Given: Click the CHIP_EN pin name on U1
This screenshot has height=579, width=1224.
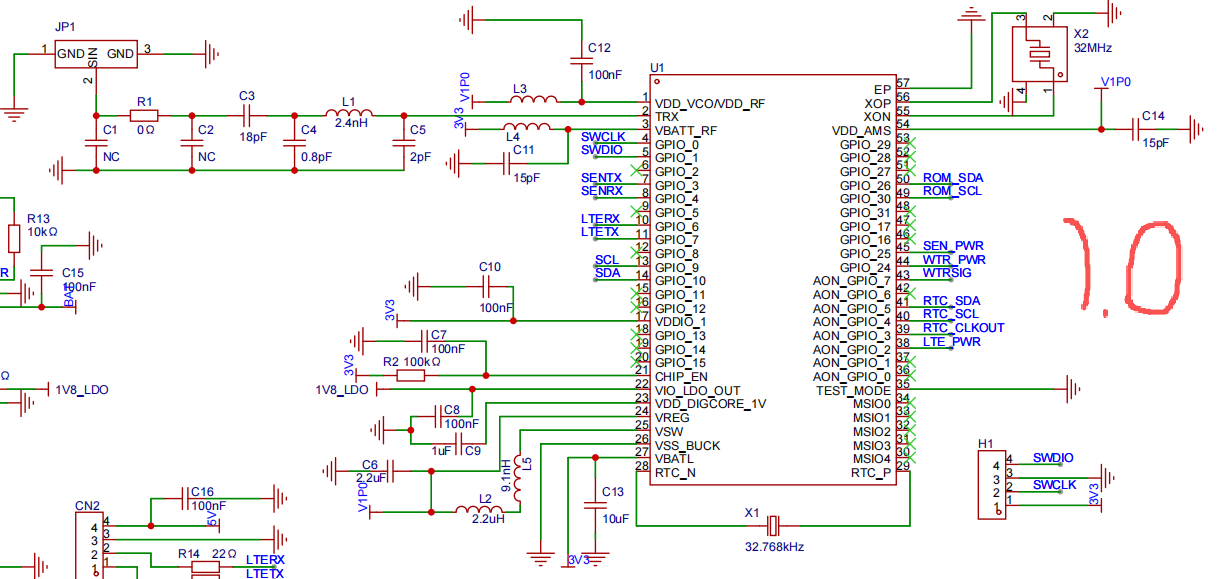Looking at the screenshot, I should tap(681, 376).
